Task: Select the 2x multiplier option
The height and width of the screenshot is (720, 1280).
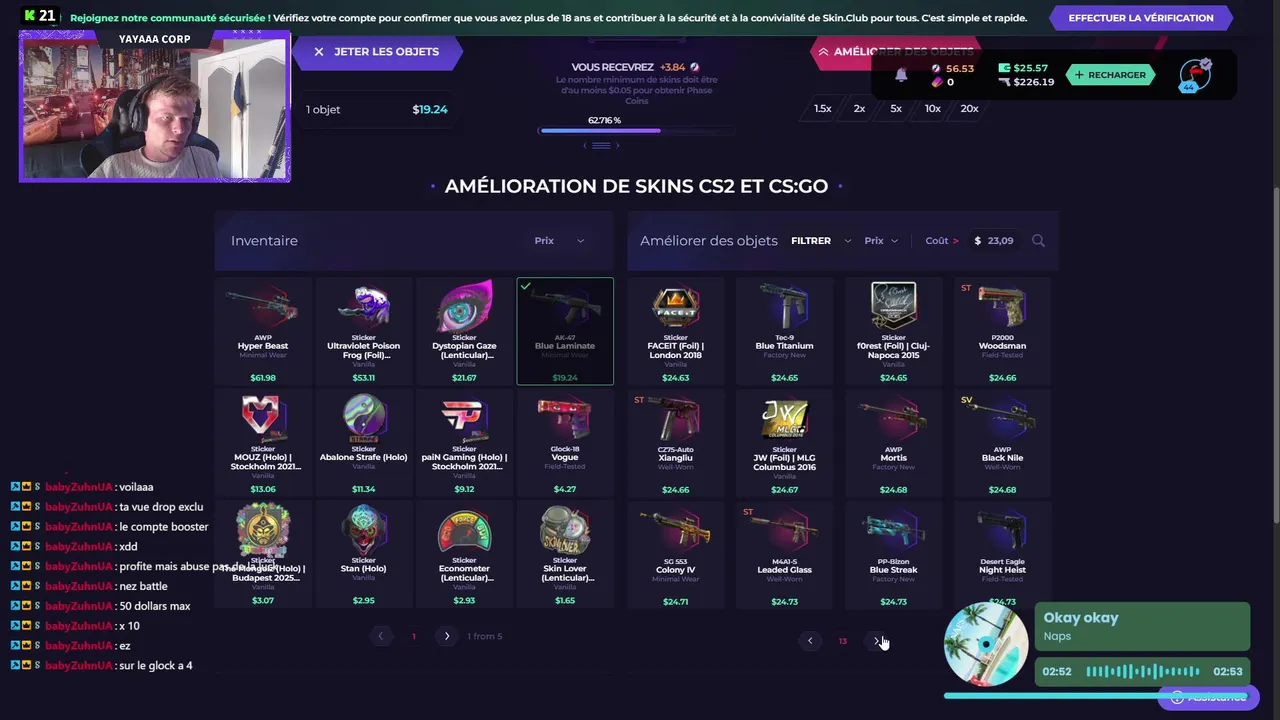Action: [x=859, y=109]
